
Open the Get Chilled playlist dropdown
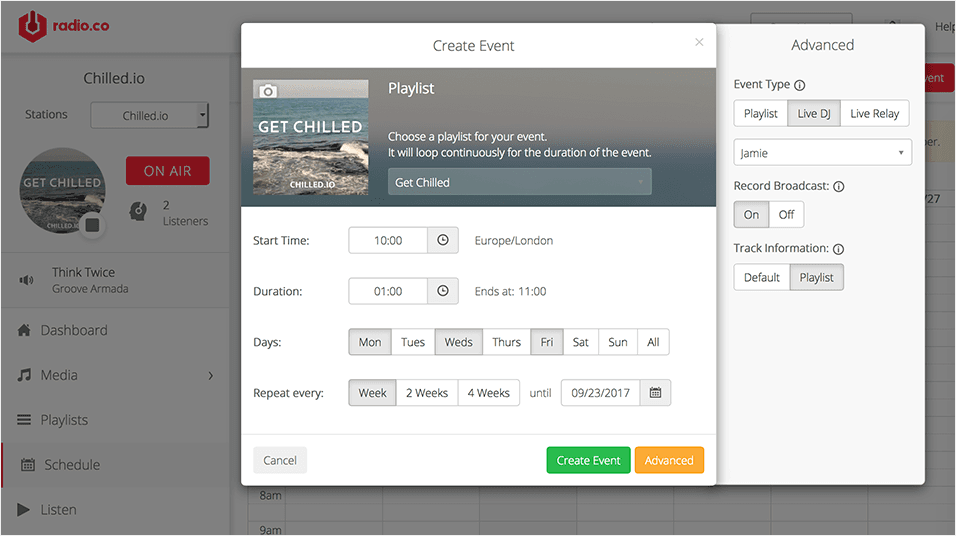coord(519,182)
